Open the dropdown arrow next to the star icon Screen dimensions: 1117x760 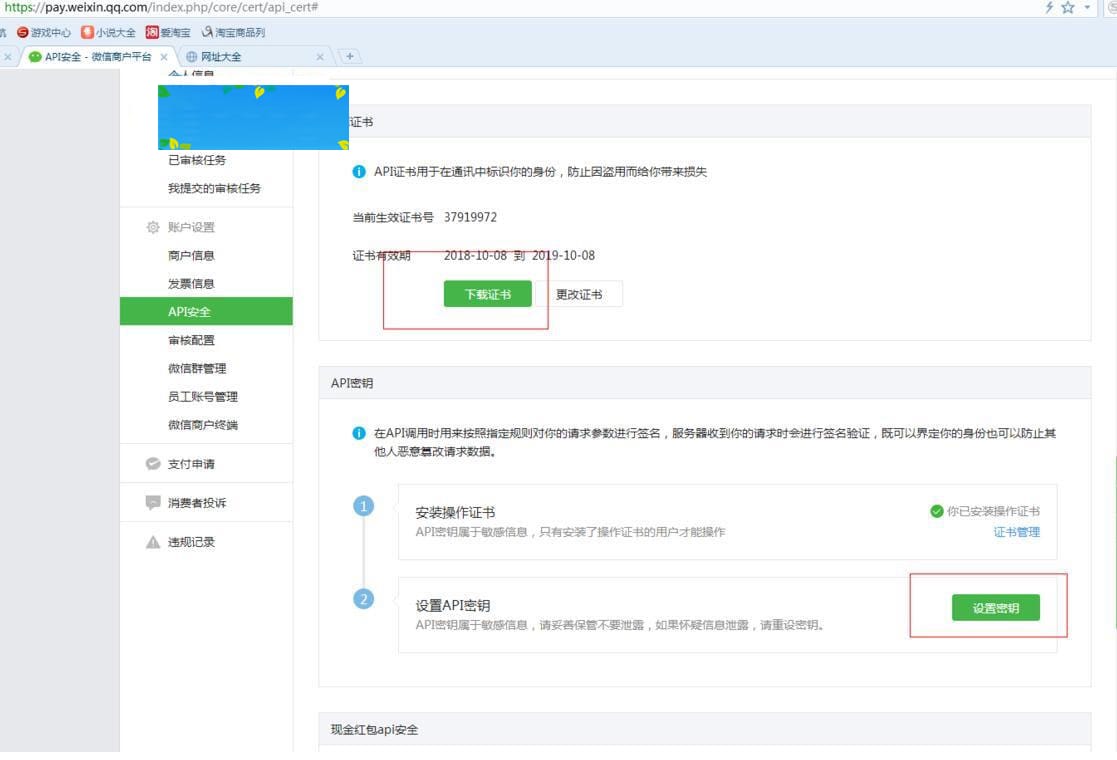(1086, 8)
